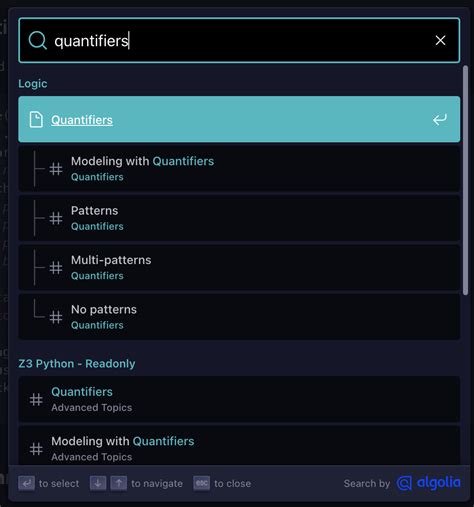Click the enter-arrow icon on highlighted result
This screenshot has height=507, width=474.
(440, 119)
